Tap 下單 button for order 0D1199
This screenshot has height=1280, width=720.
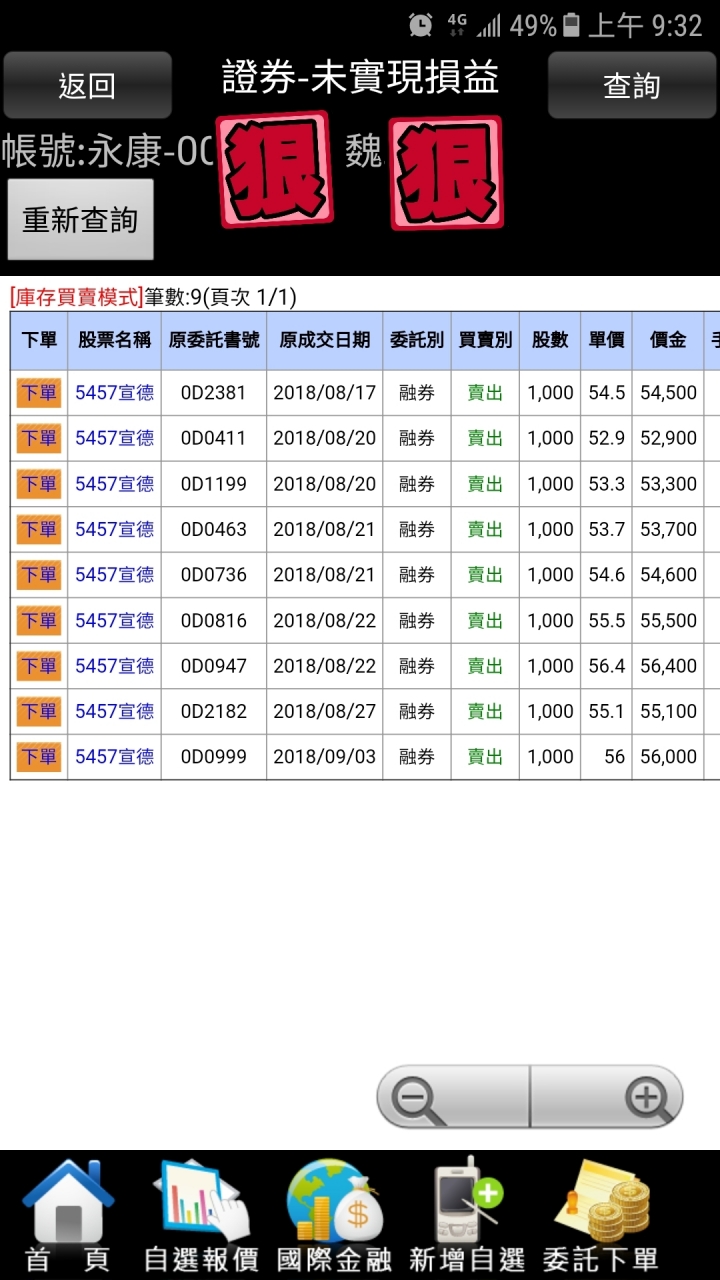[39, 484]
